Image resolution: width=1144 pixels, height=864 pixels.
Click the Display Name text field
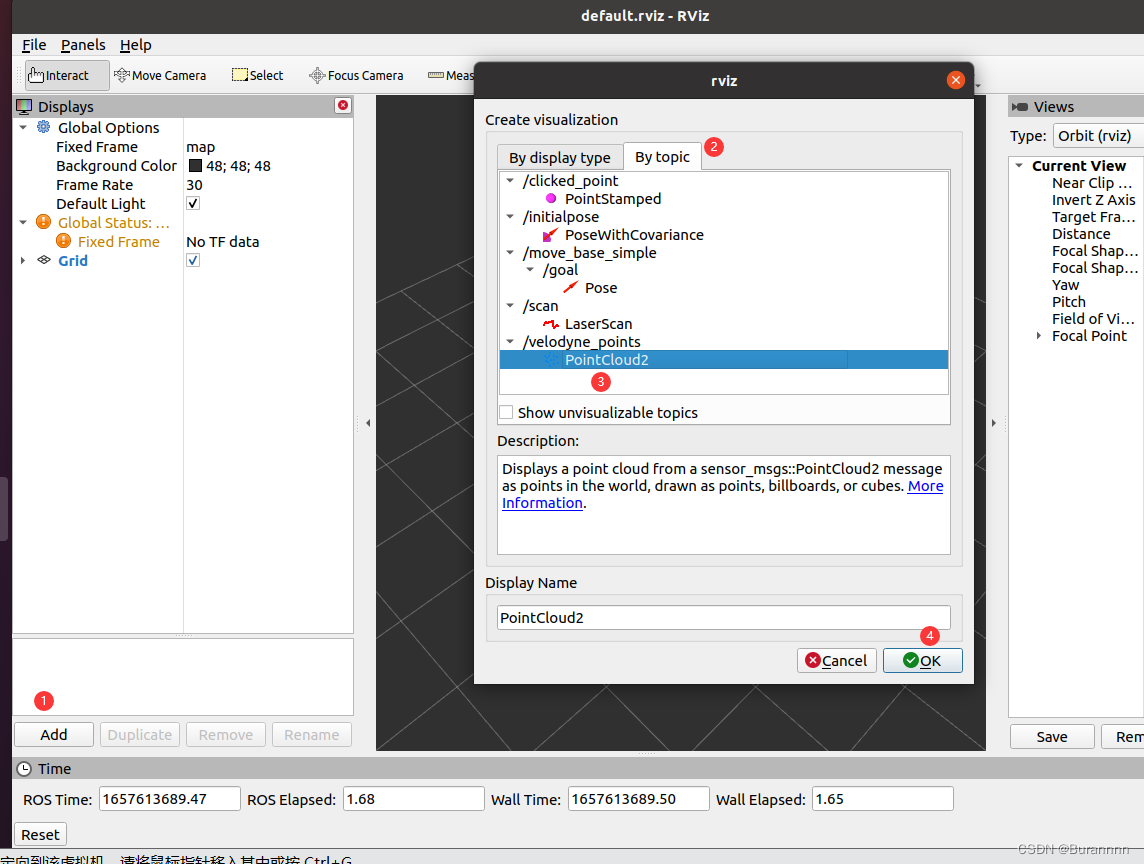pos(723,617)
